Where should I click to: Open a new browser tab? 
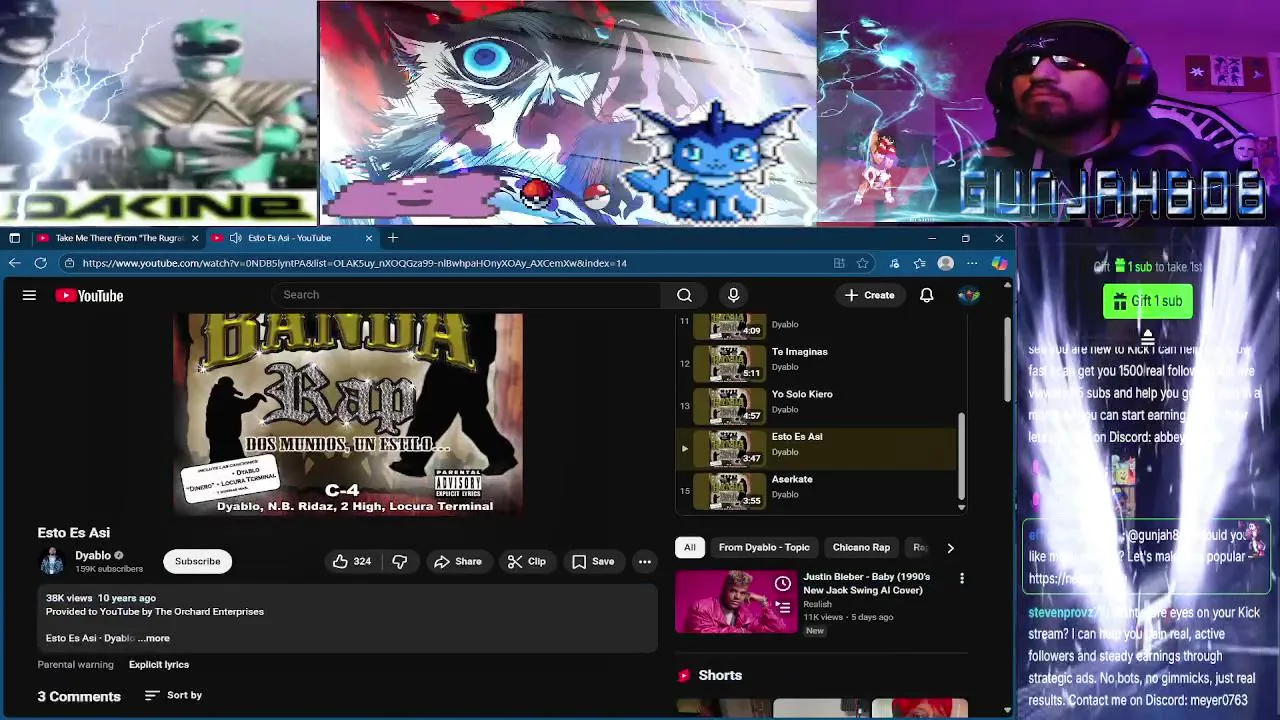[x=393, y=238]
